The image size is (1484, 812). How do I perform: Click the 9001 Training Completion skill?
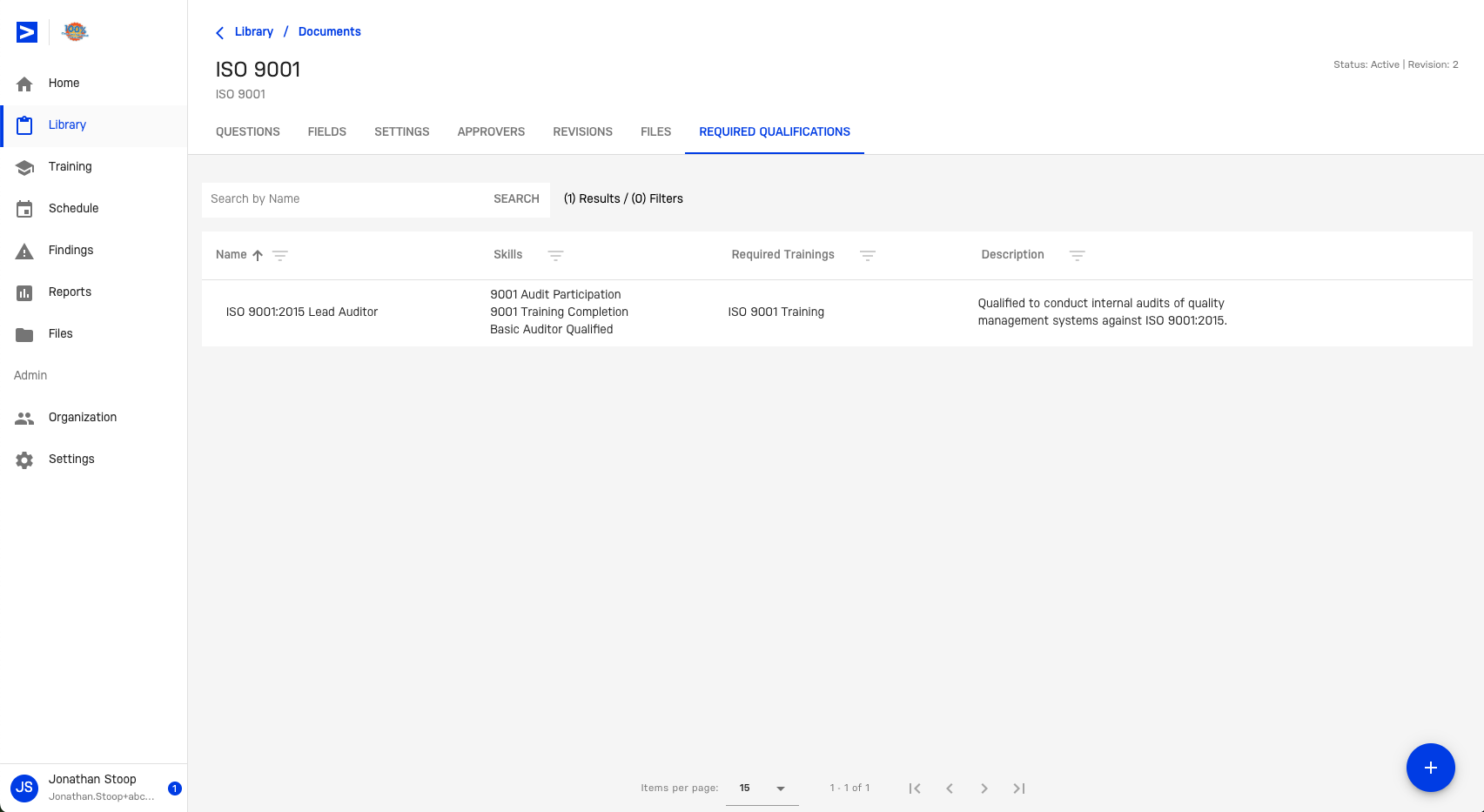[x=559, y=312]
